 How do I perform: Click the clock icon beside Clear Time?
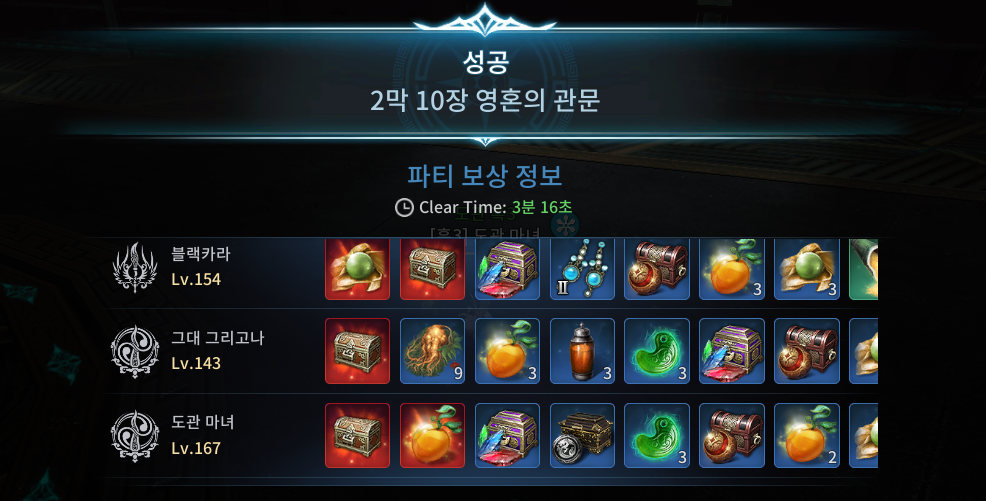point(404,207)
